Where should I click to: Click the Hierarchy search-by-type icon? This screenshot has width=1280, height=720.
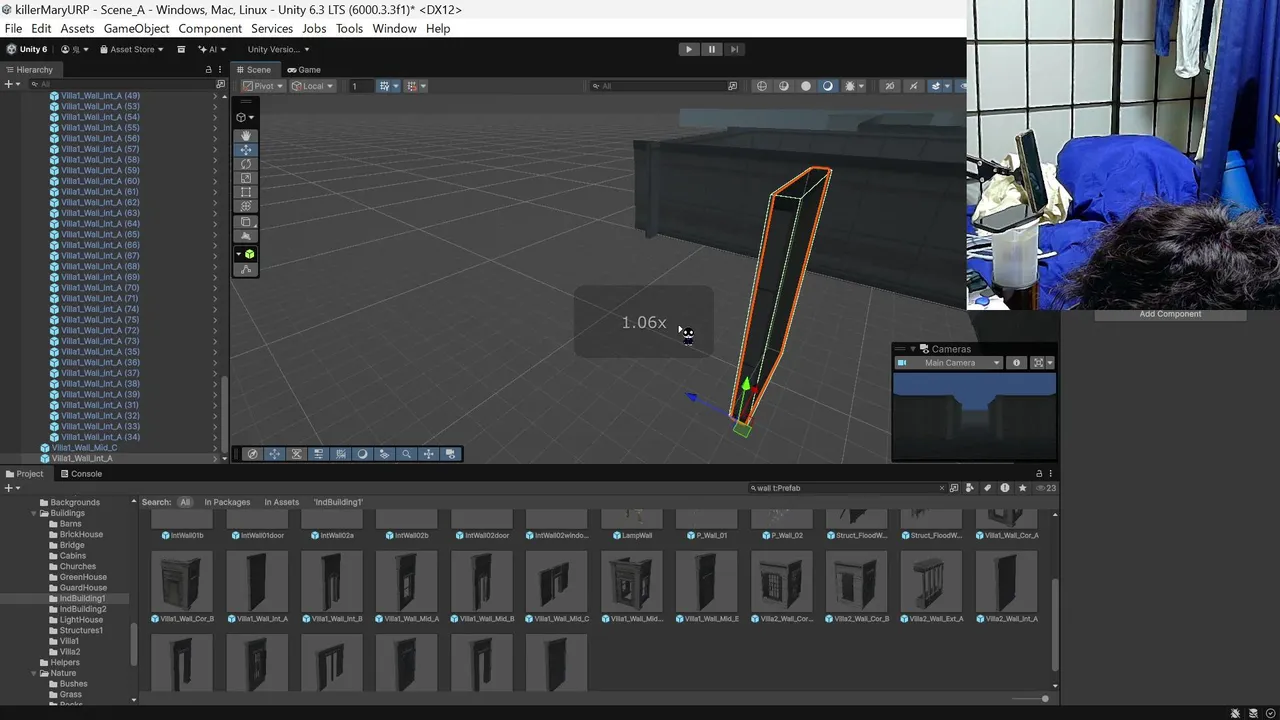point(220,84)
